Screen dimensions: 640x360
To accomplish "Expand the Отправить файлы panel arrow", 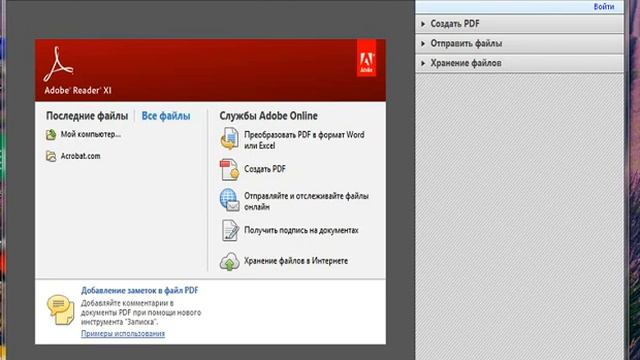I will click(x=423, y=43).
